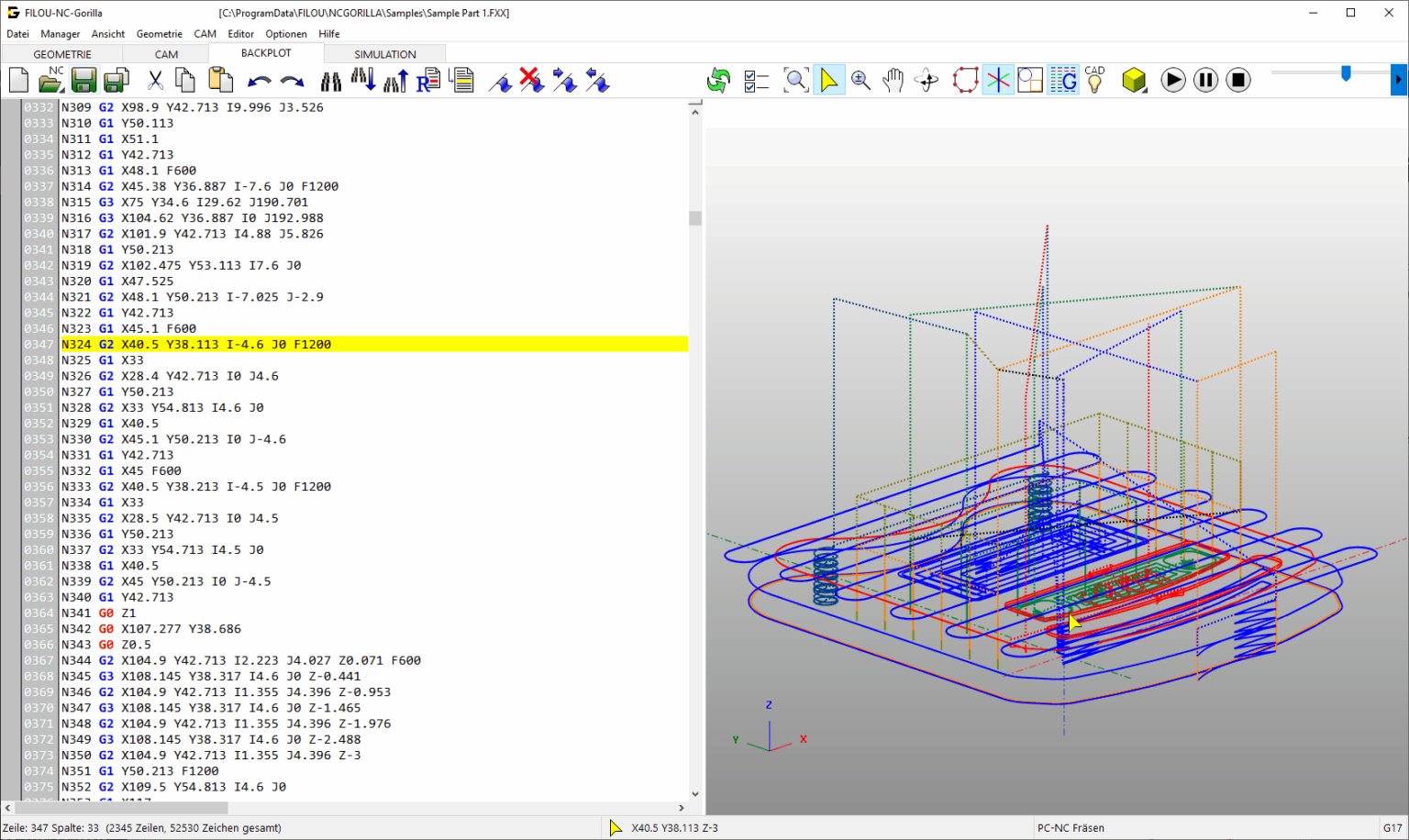Click code line N341 G0 Z1
Screen dimensions: 1409x840
tap(116, 613)
